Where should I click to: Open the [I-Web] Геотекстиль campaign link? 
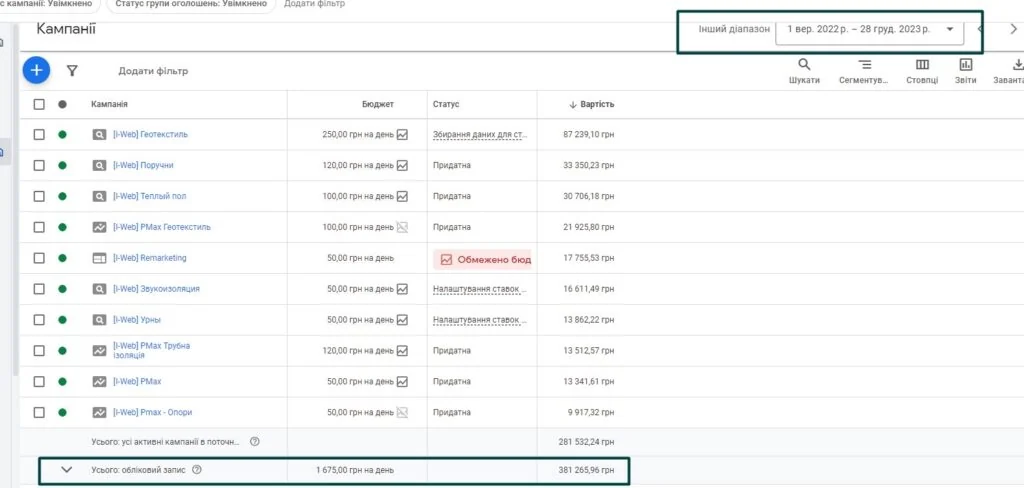[x=151, y=135]
